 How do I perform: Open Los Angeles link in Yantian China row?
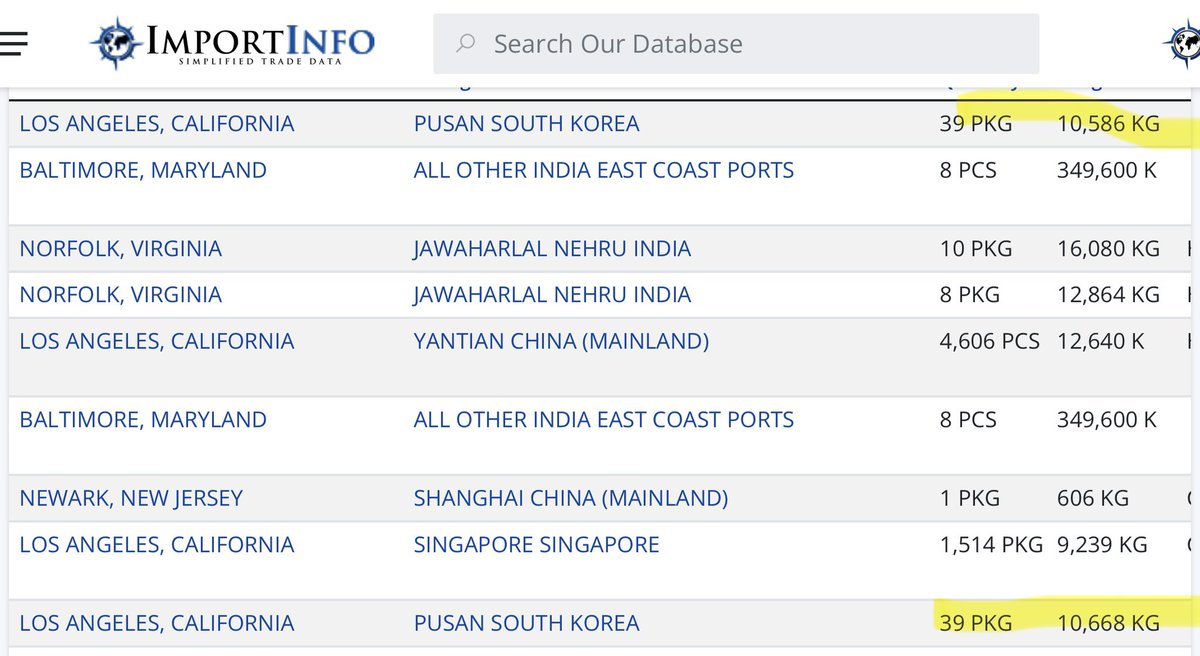point(157,342)
